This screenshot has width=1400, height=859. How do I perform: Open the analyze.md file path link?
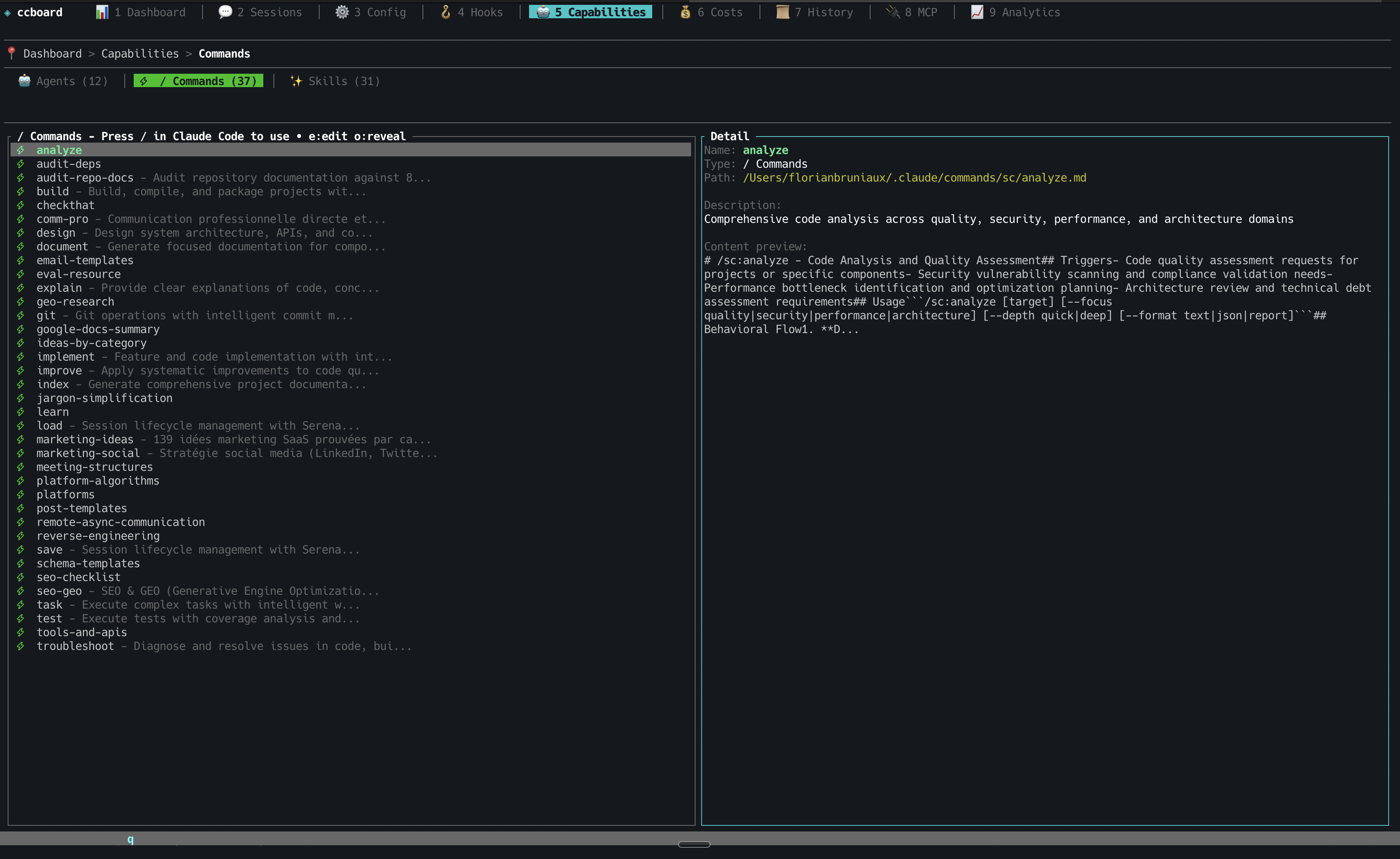click(914, 177)
